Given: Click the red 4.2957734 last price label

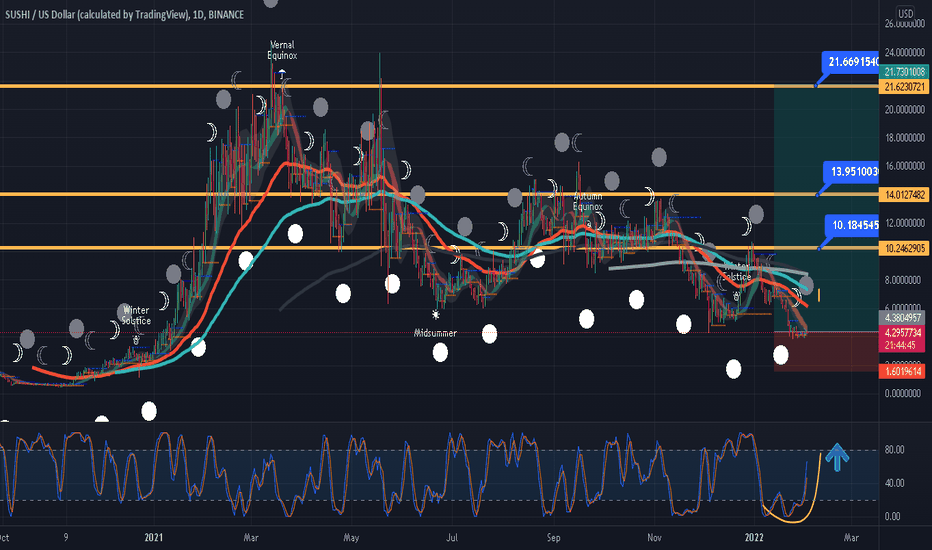Looking at the screenshot, I should coord(902,332).
